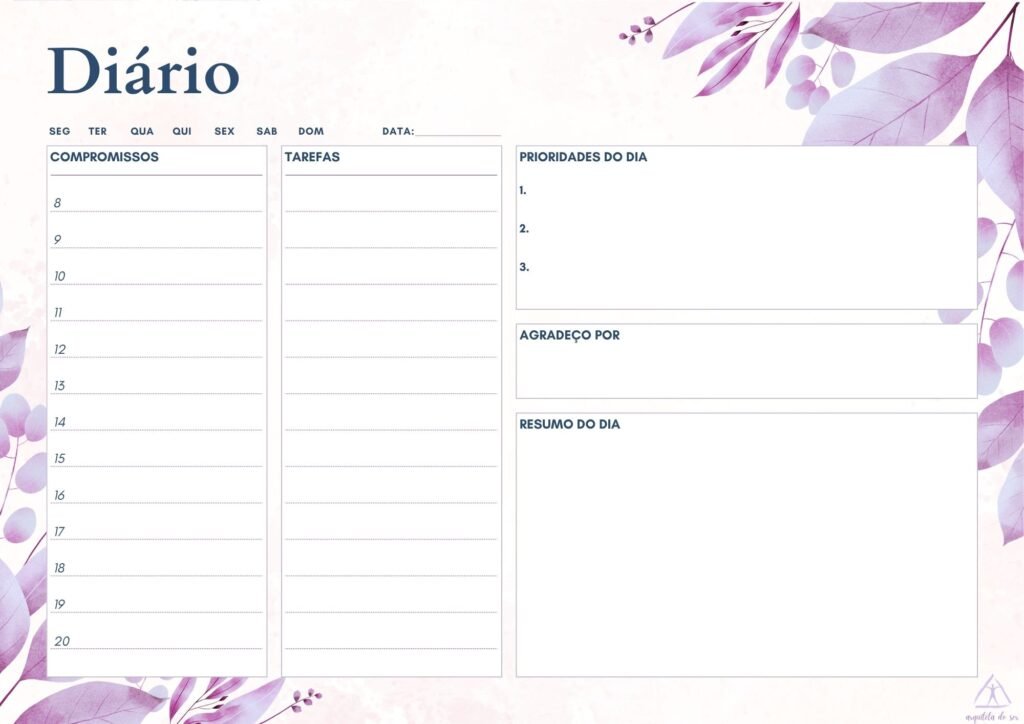Click inside the Resumo do Dia box
This screenshot has height=724, width=1024.
coord(746,550)
